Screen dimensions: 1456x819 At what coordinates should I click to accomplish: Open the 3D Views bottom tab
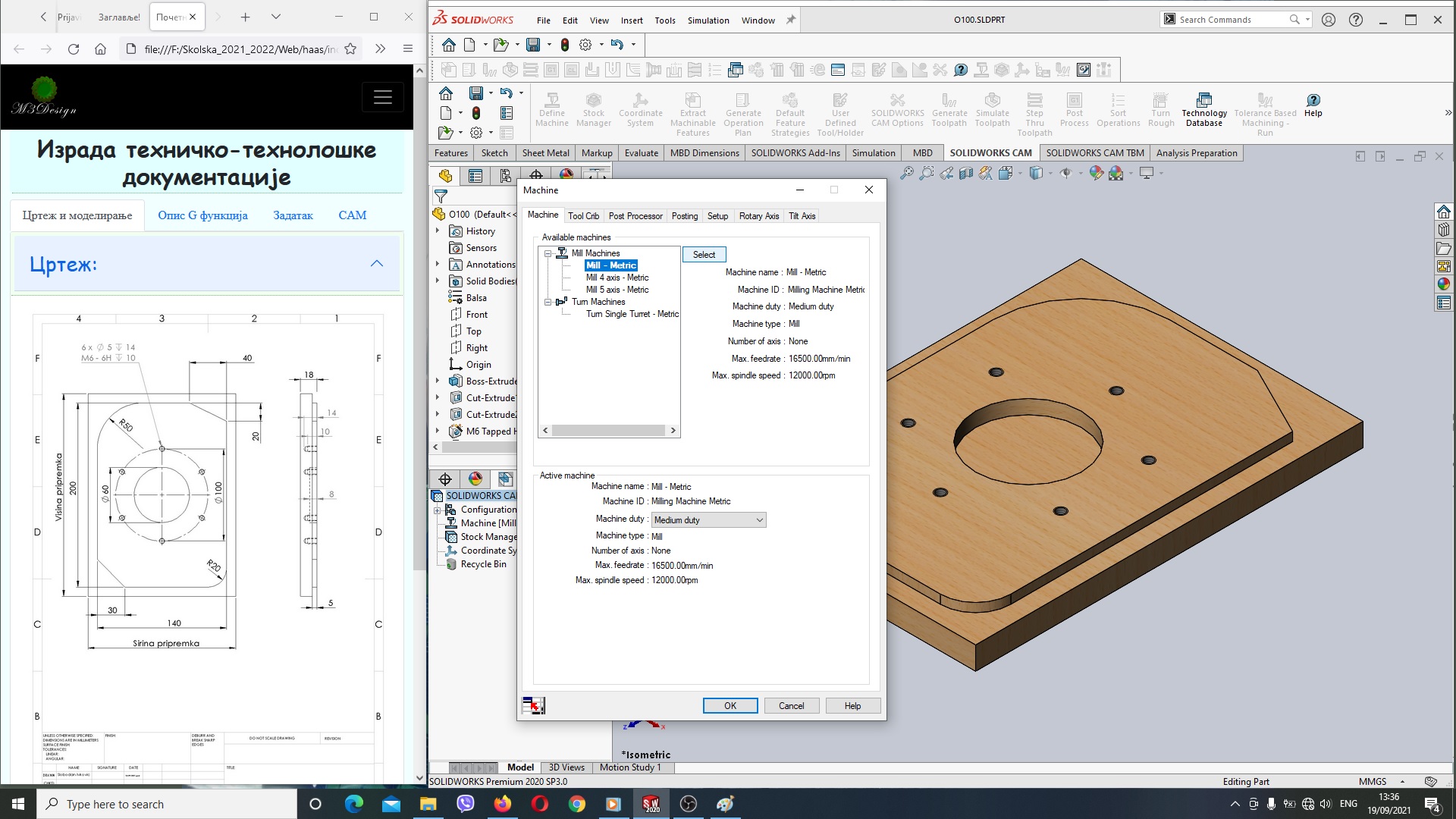(x=566, y=767)
